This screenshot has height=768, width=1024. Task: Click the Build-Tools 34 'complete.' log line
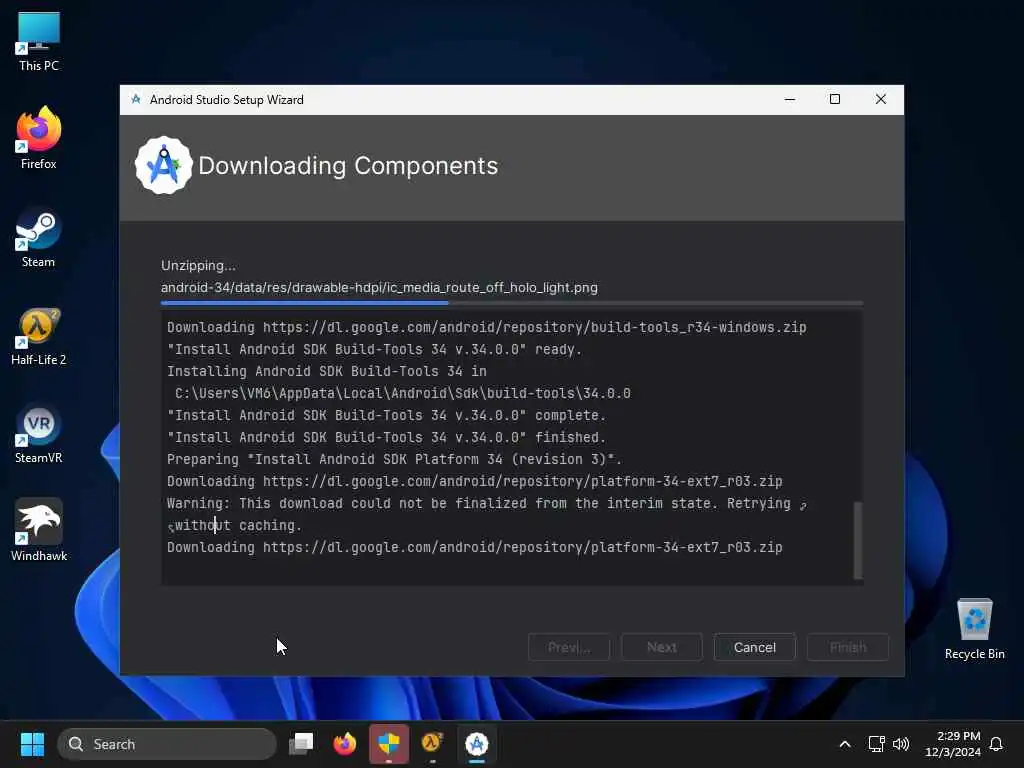coord(386,415)
